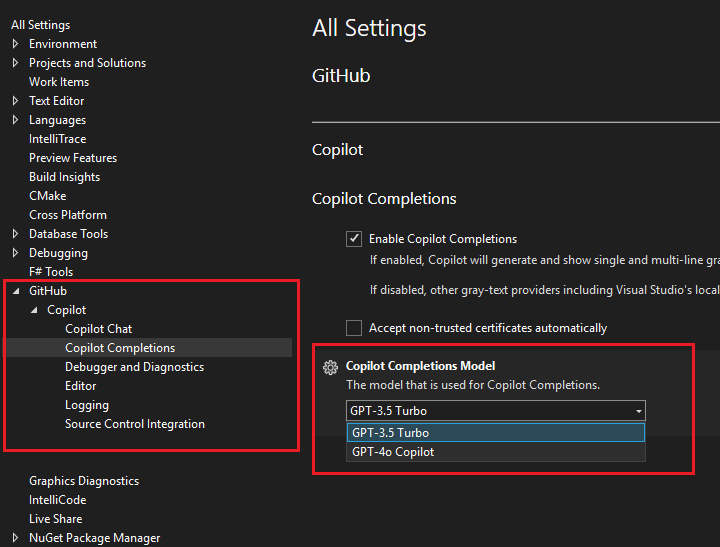Select Debugger and Diagnostics under Copilot
The width and height of the screenshot is (720, 547).
134,367
